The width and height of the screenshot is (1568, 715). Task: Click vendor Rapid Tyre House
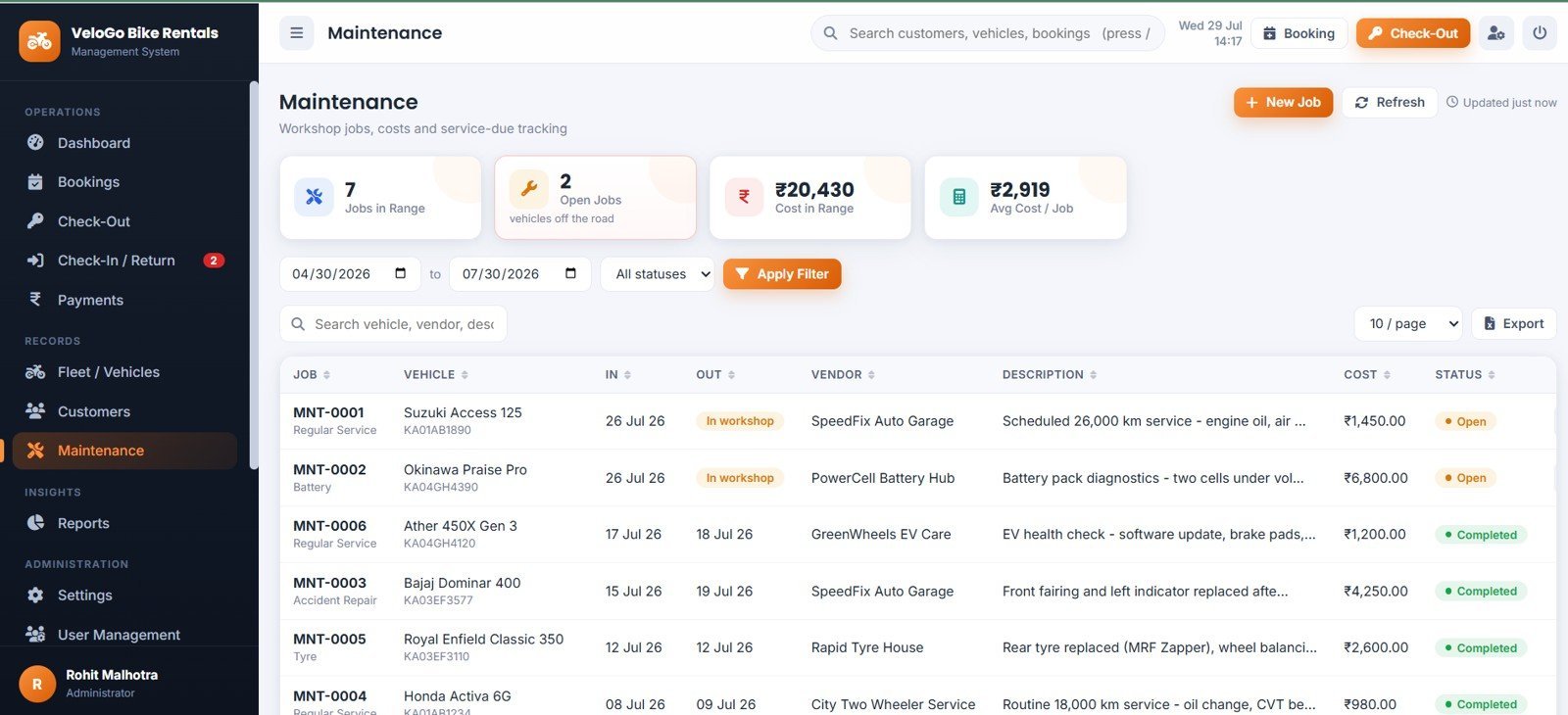(867, 647)
